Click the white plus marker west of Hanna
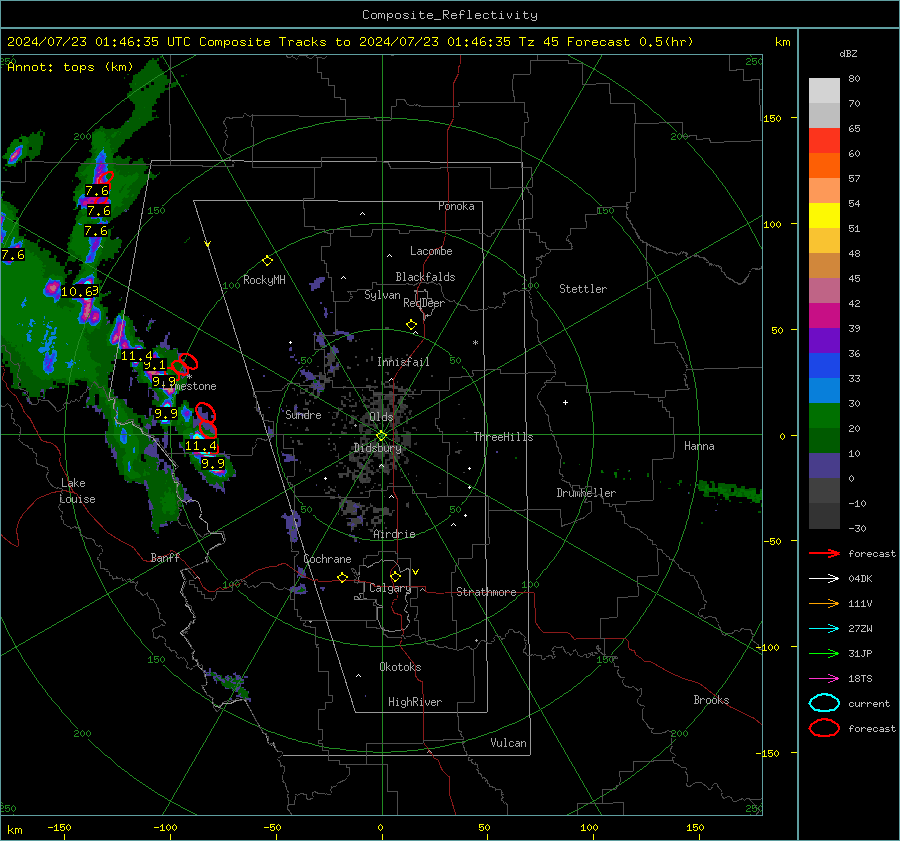This screenshot has width=900, height=841. 565,402
